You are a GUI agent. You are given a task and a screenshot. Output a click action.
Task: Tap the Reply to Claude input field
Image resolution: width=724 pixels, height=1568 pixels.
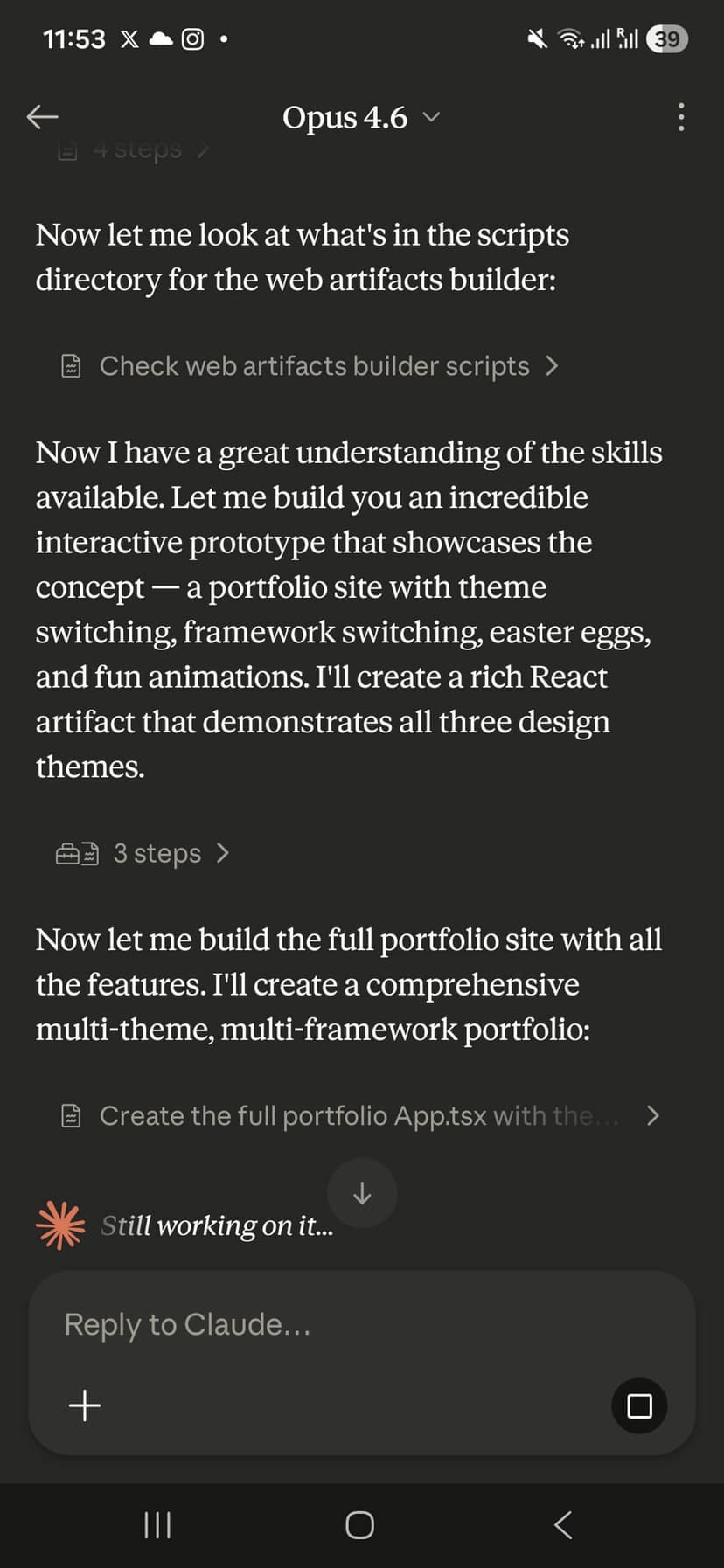tap(332, 1325)
